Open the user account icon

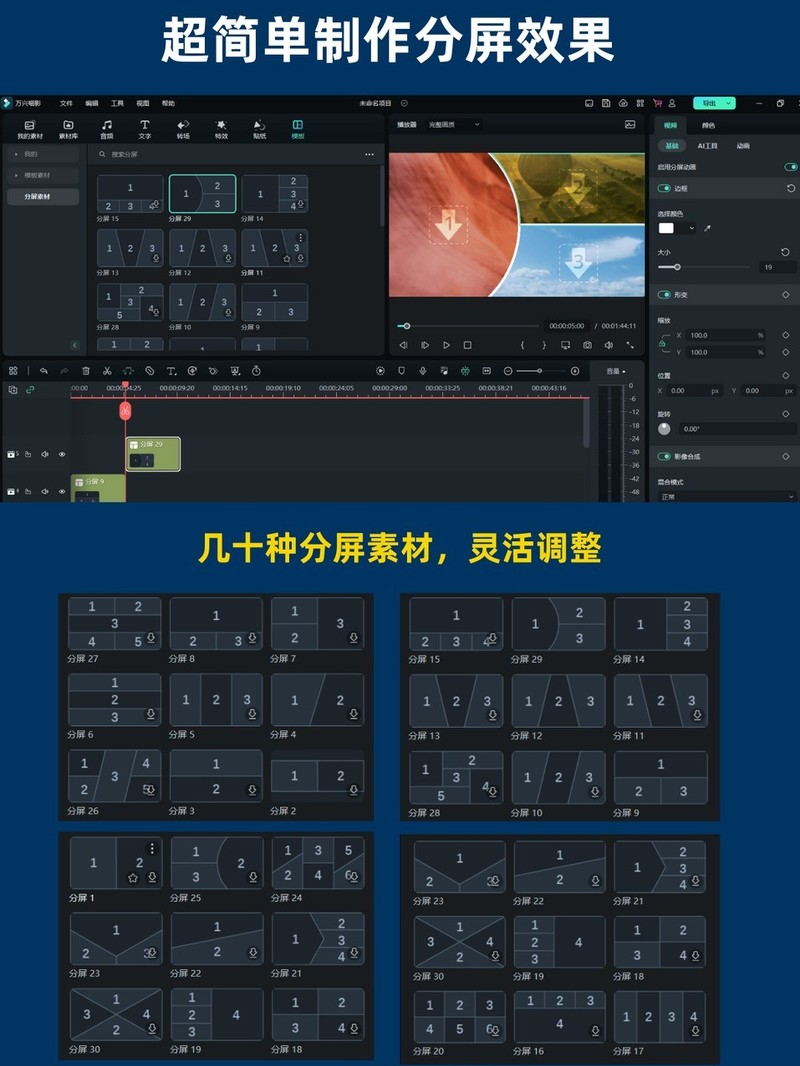pyautogui.click(x=672, y=103)
